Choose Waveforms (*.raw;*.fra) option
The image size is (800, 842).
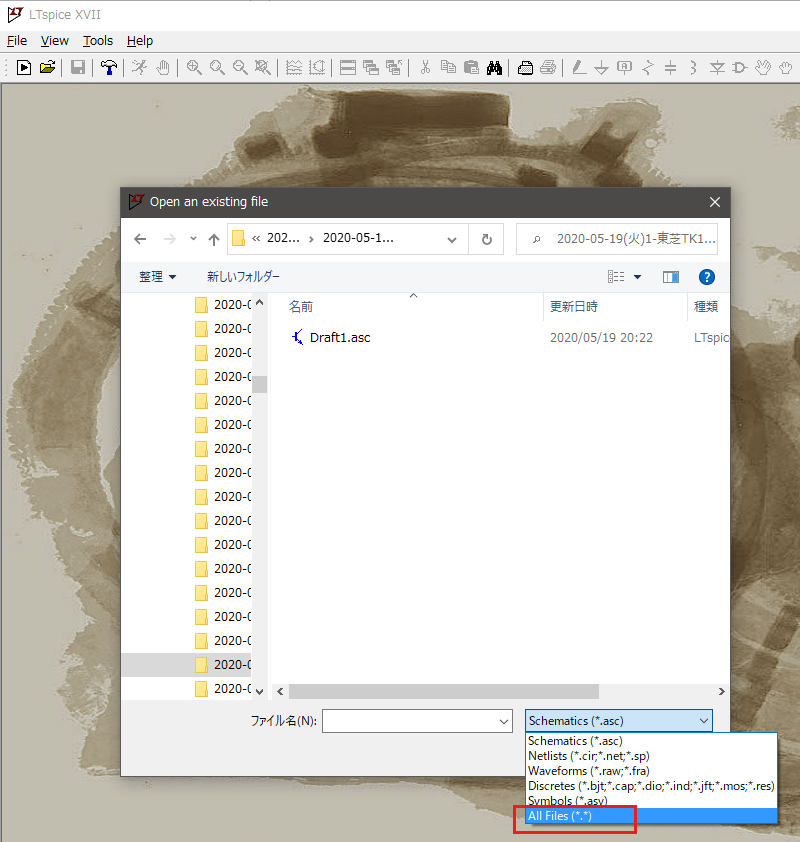(x=651, y=771)
